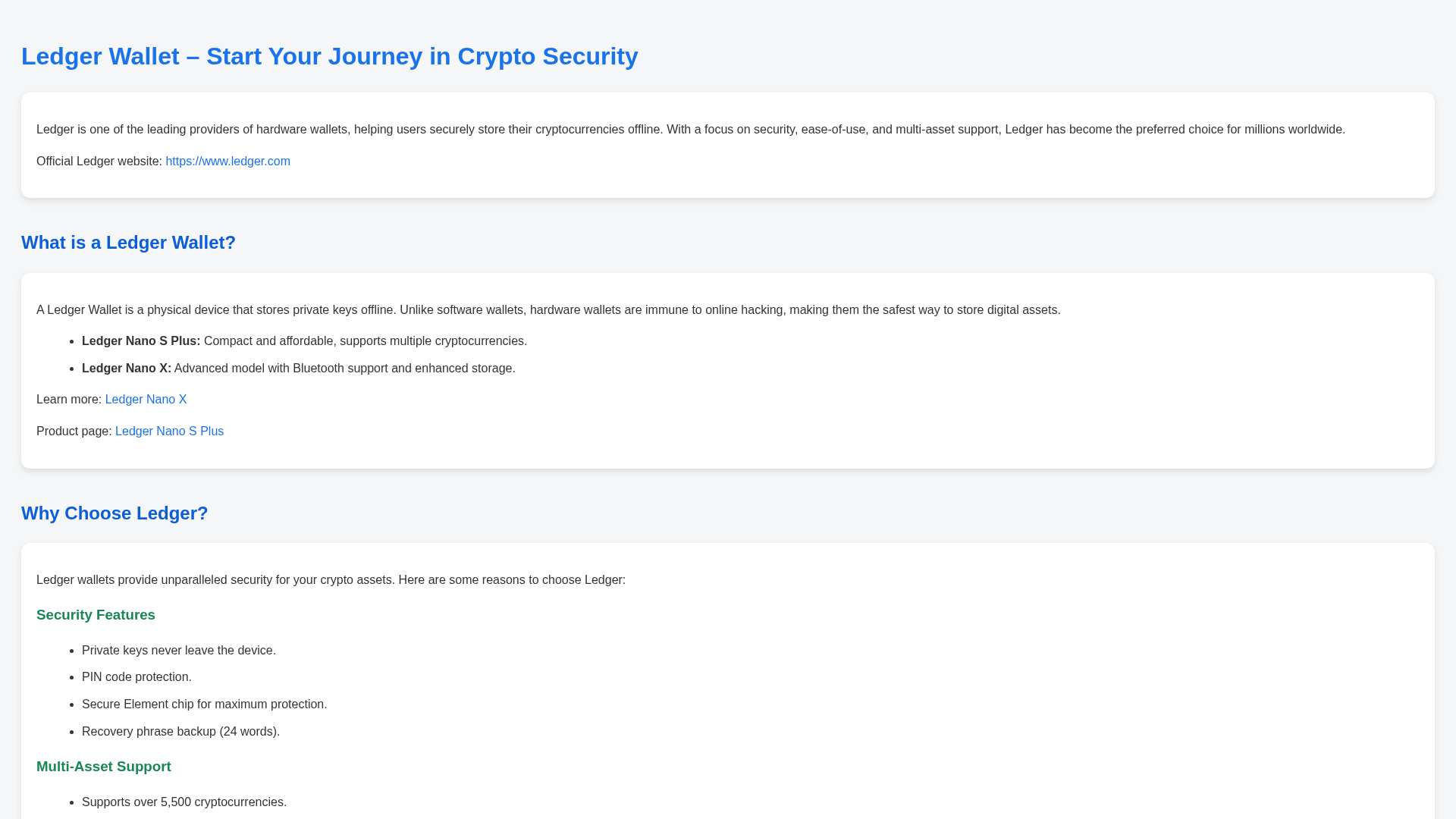Screen dimensions: 1456x819
Task: Click the 'Learn more:' label
Action: click(69, 399)
